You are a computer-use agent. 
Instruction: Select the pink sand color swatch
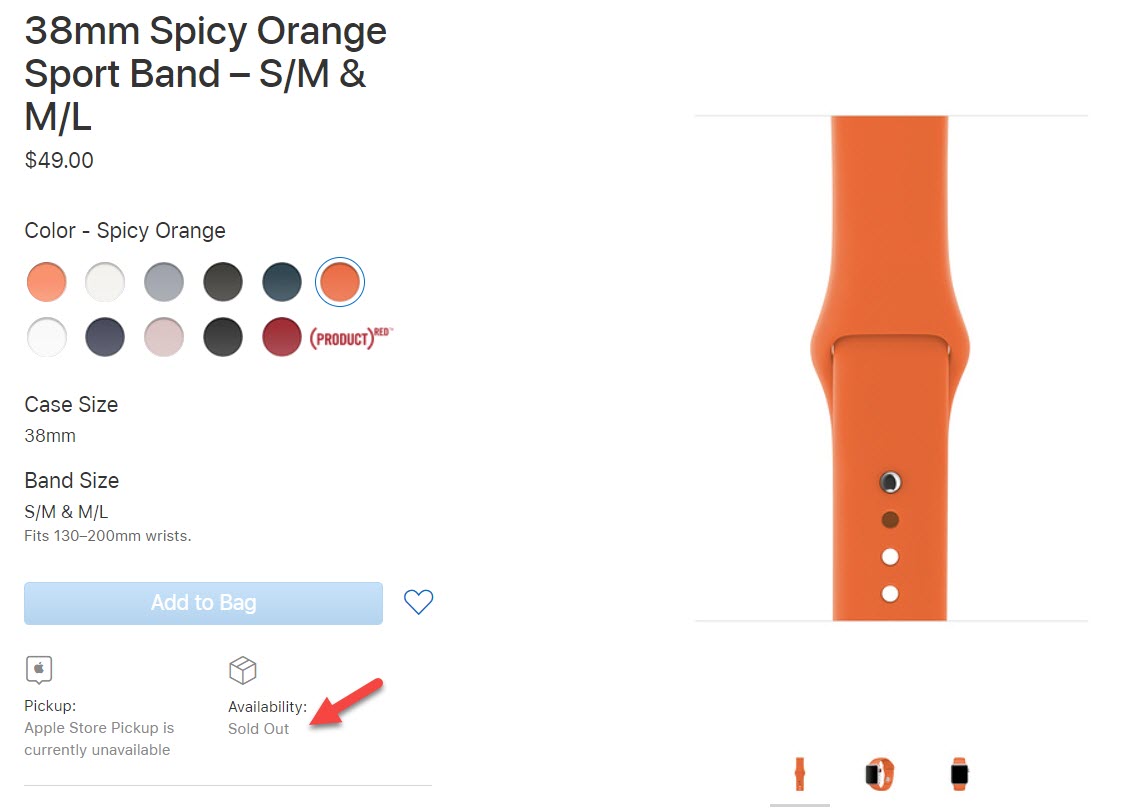pos(164,337)
